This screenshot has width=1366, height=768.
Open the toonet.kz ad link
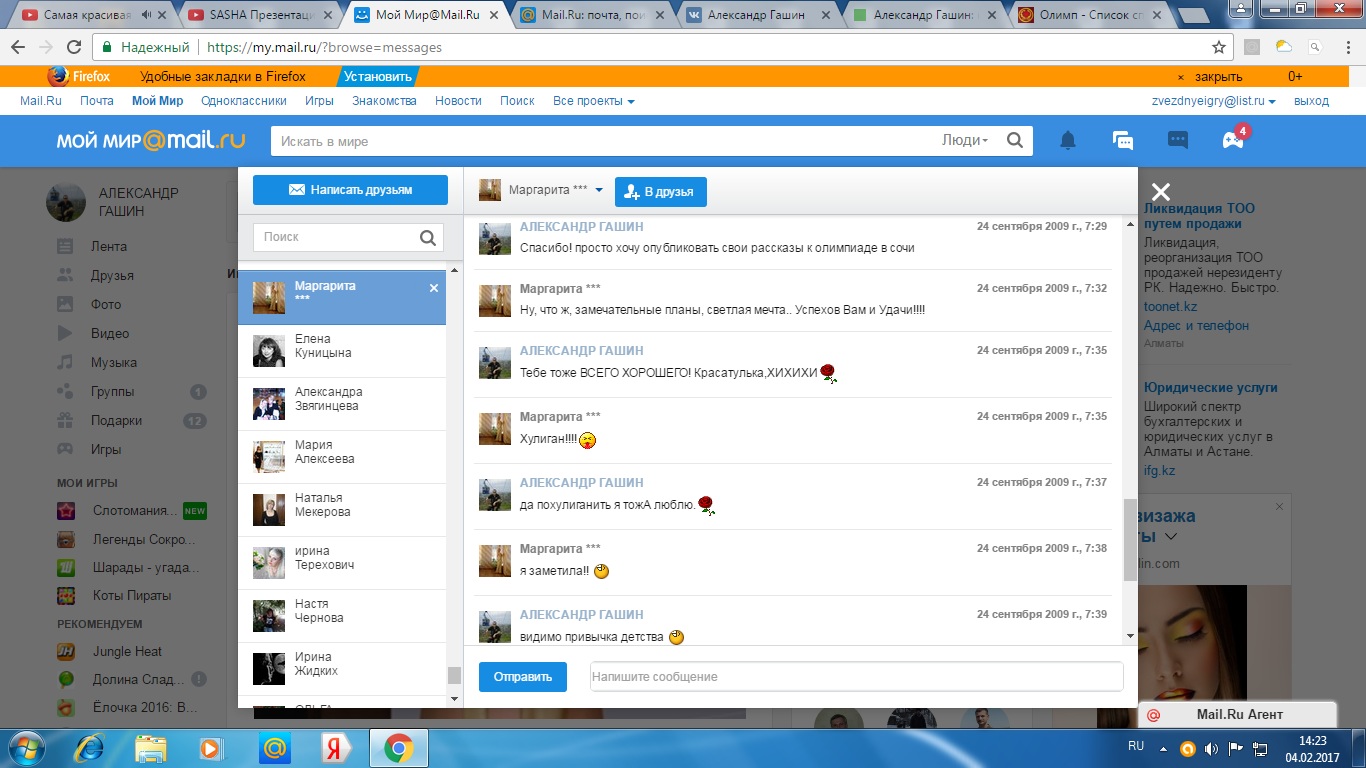tap(1170, 307)
